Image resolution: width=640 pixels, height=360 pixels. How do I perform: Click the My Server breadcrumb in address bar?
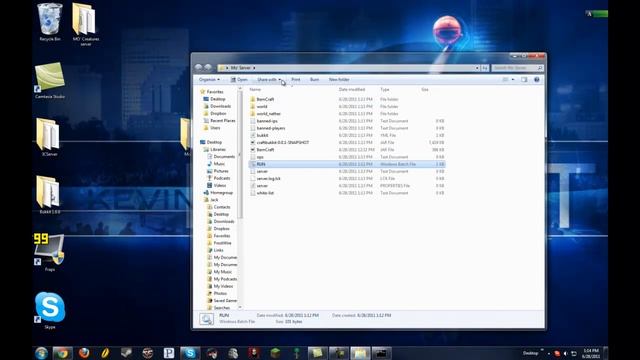pos(240,68)
